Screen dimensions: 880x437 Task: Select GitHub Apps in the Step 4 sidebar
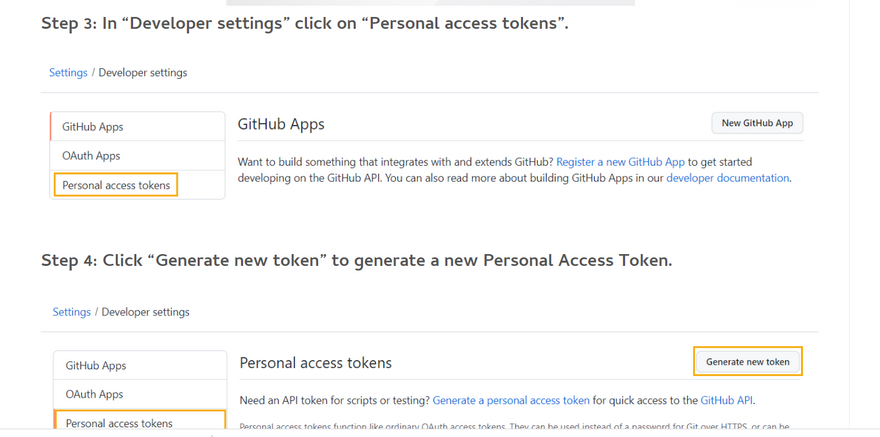tap(96, 366)
